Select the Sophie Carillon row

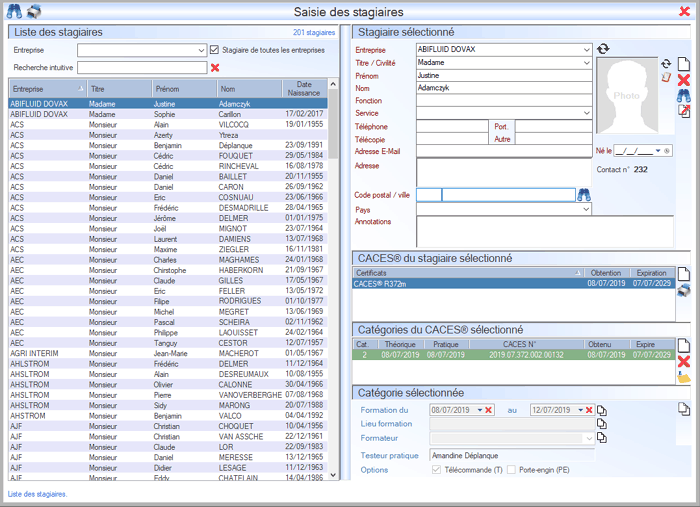point(168,114)
